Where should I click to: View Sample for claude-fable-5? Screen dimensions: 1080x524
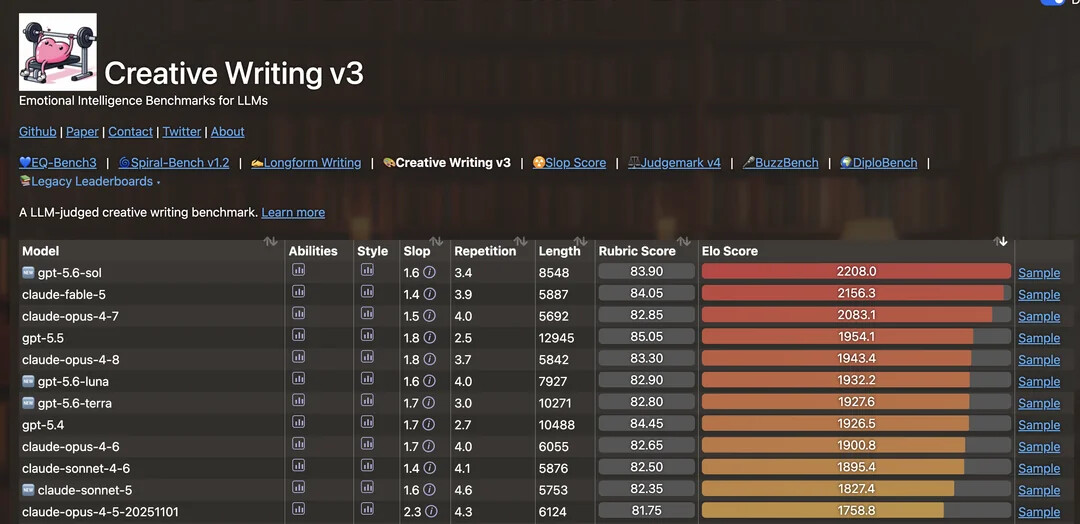click(x=1039, y=295)
